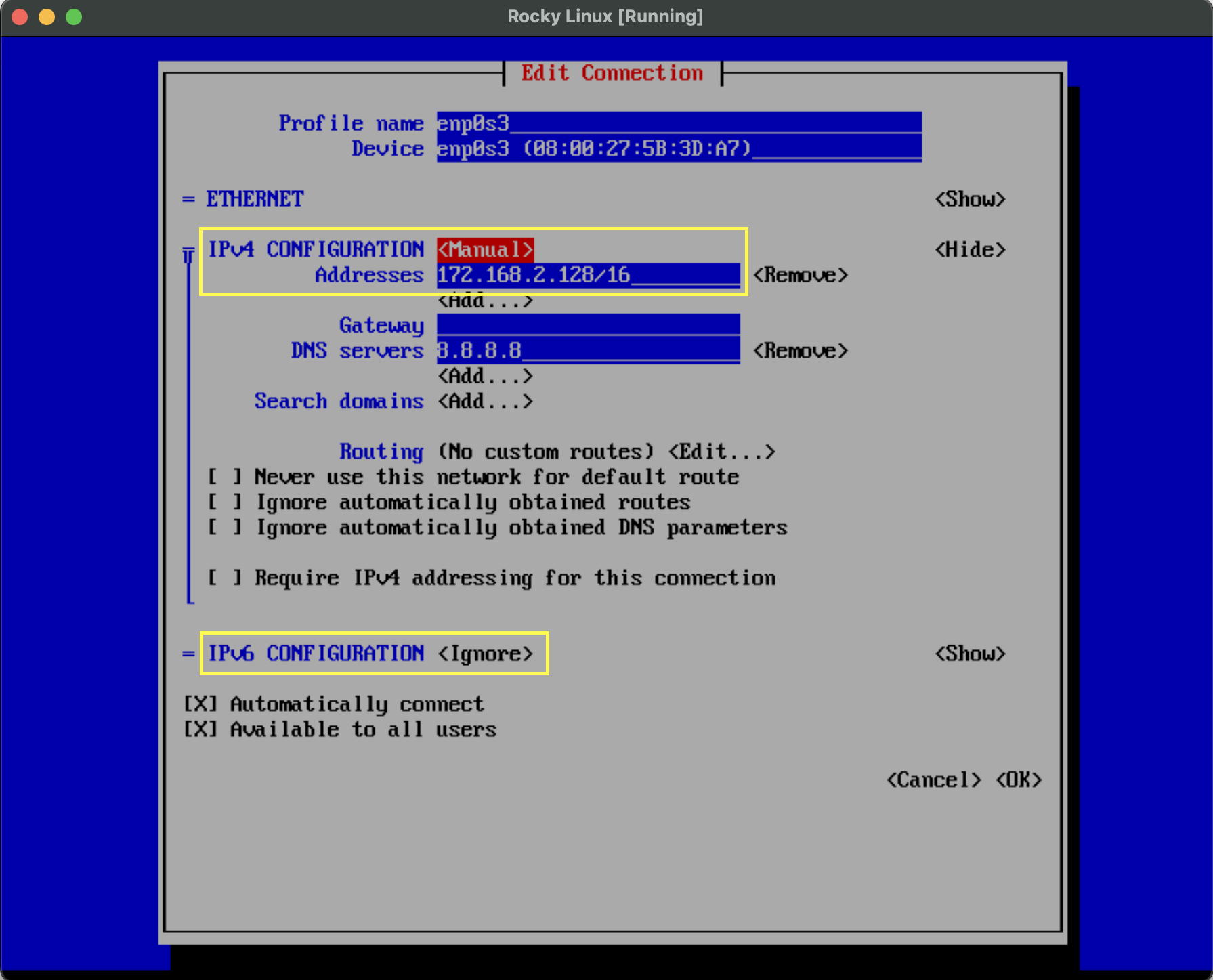Focus the empty Gateway field
1213x980 pixels.
point(589,325)
